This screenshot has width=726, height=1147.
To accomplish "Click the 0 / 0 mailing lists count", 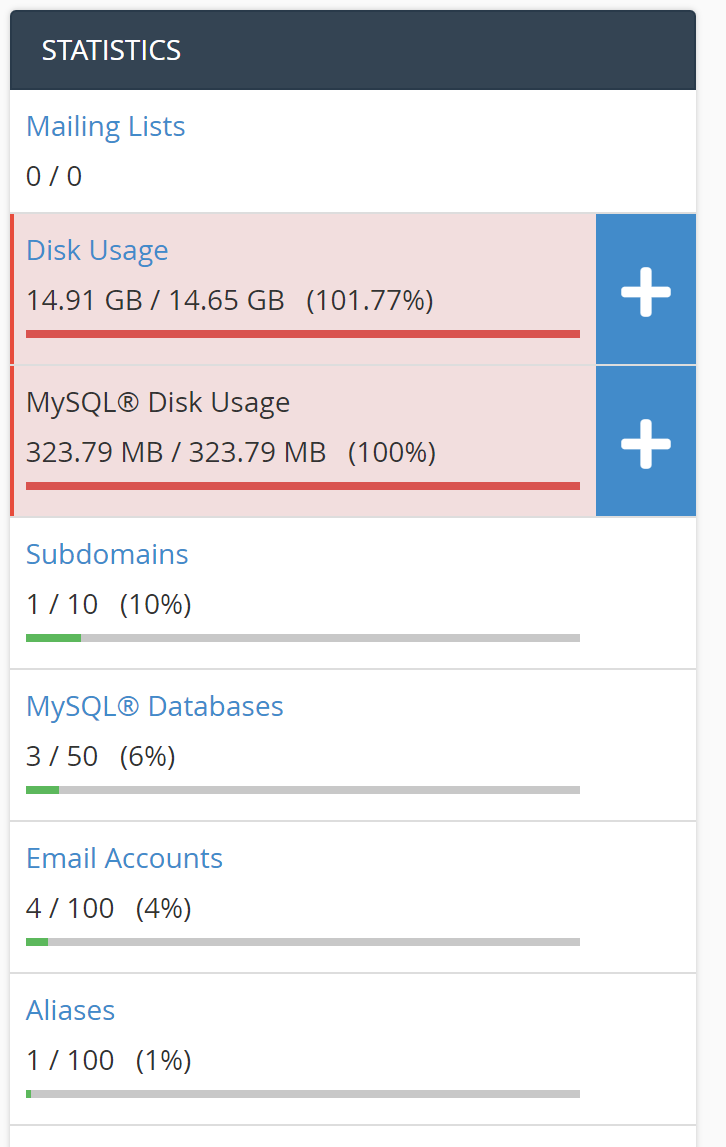I will click(54, 177).
